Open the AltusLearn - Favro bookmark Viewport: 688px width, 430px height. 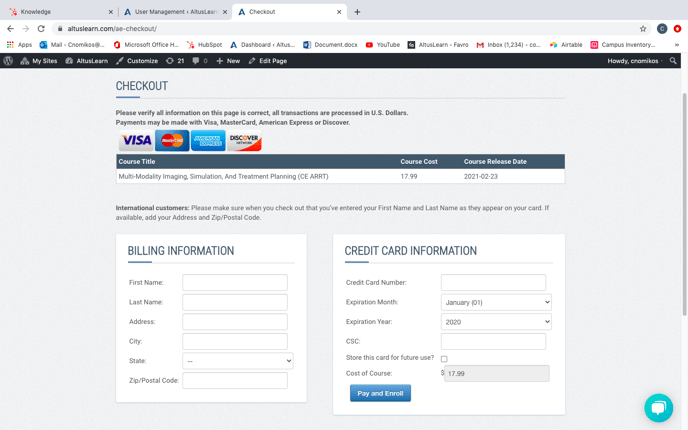(438, 45)
